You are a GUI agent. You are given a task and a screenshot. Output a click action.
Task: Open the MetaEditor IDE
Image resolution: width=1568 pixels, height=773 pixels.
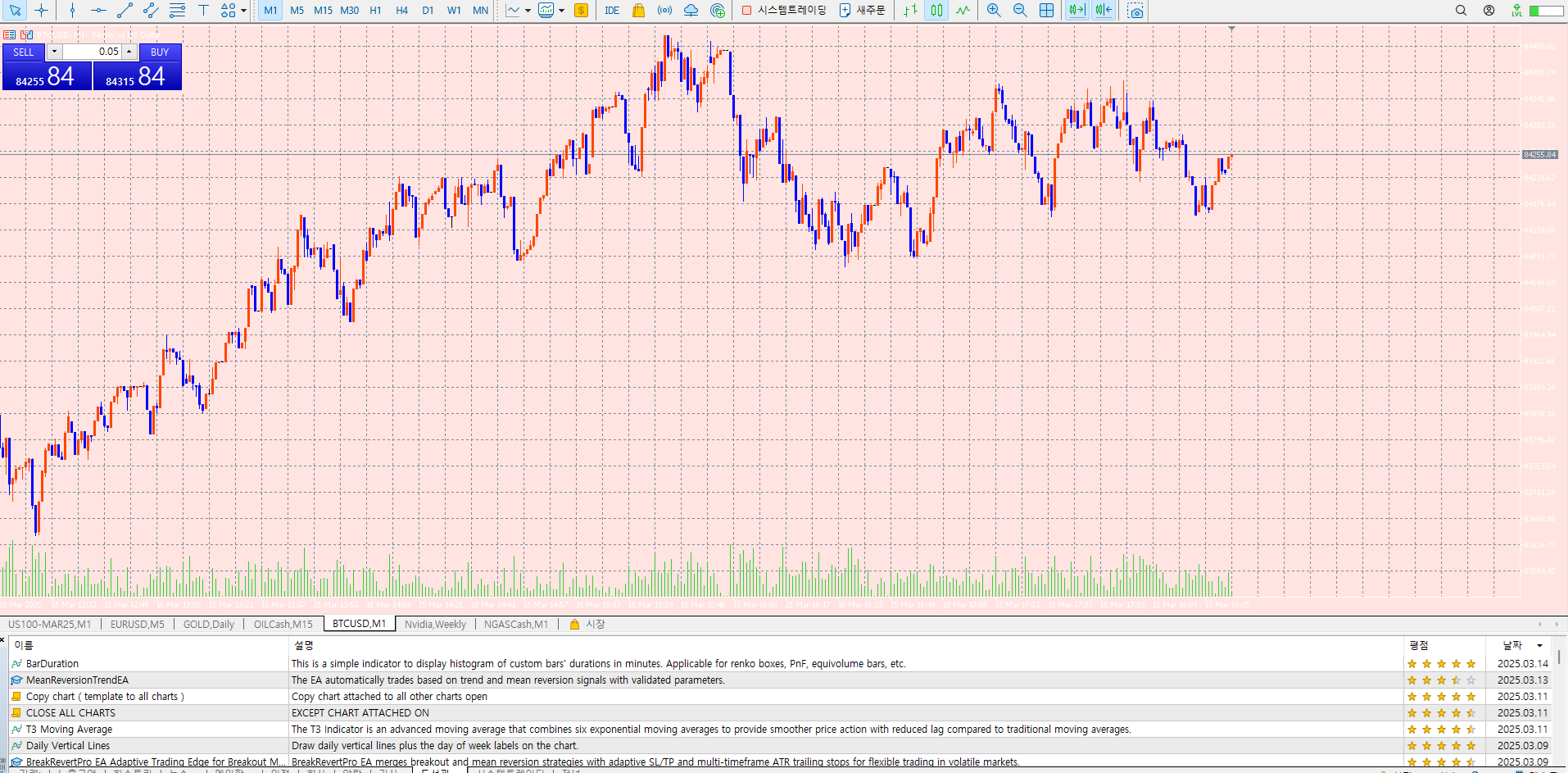tap(612, 11)
